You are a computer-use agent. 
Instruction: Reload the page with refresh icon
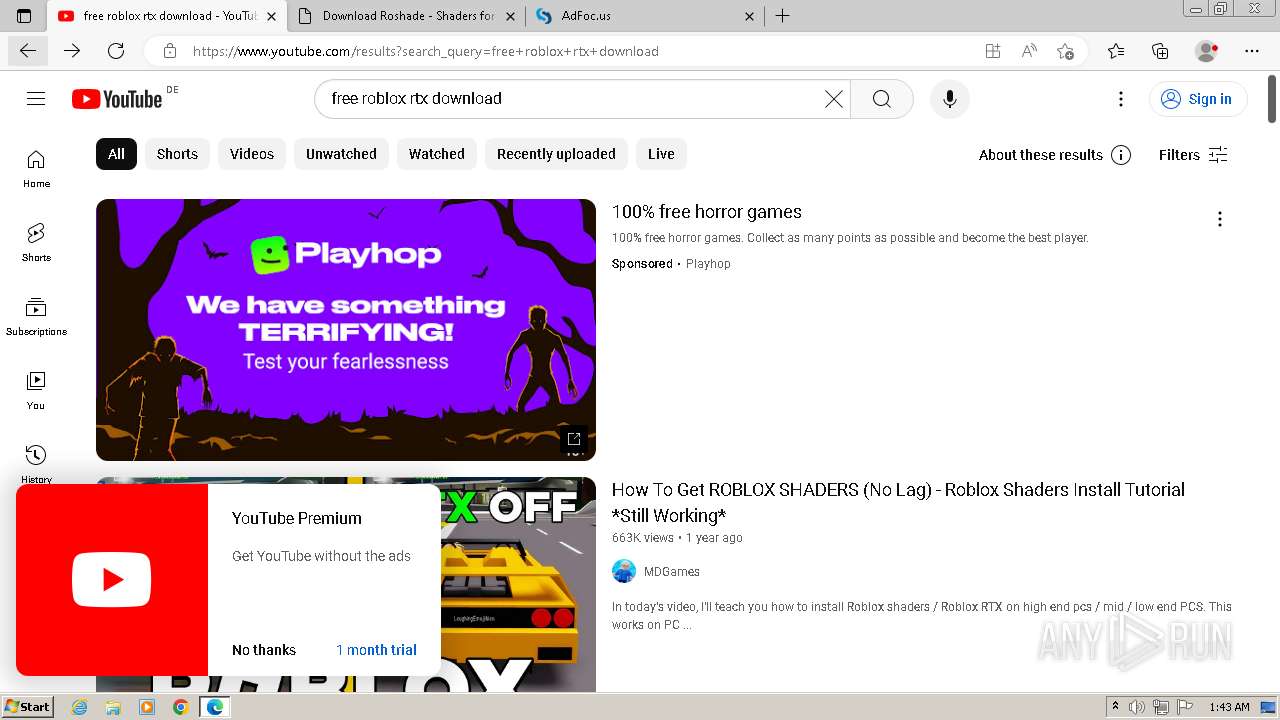click(116, 51)
